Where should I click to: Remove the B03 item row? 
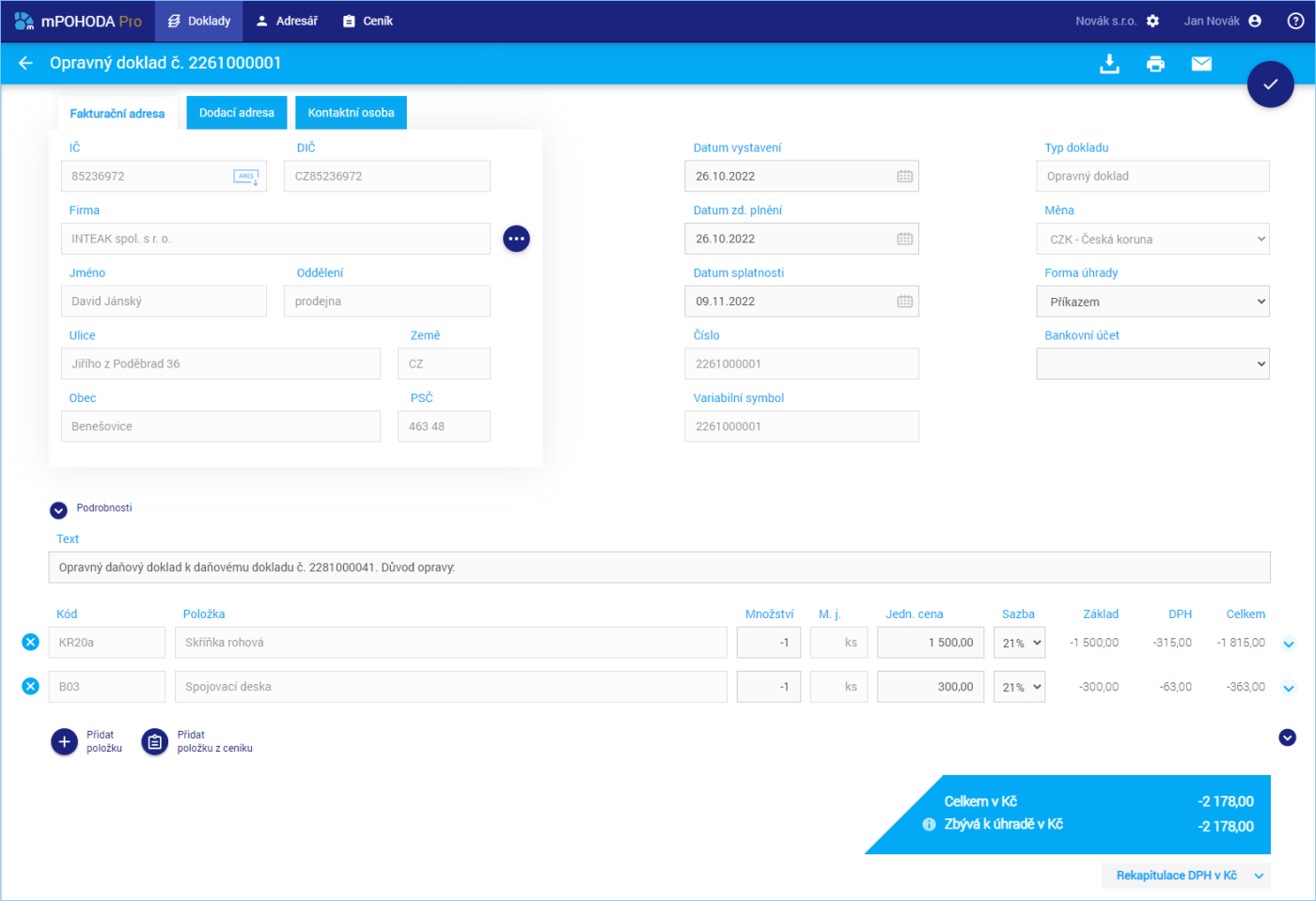pyautogui.click(x=31, y=686)
